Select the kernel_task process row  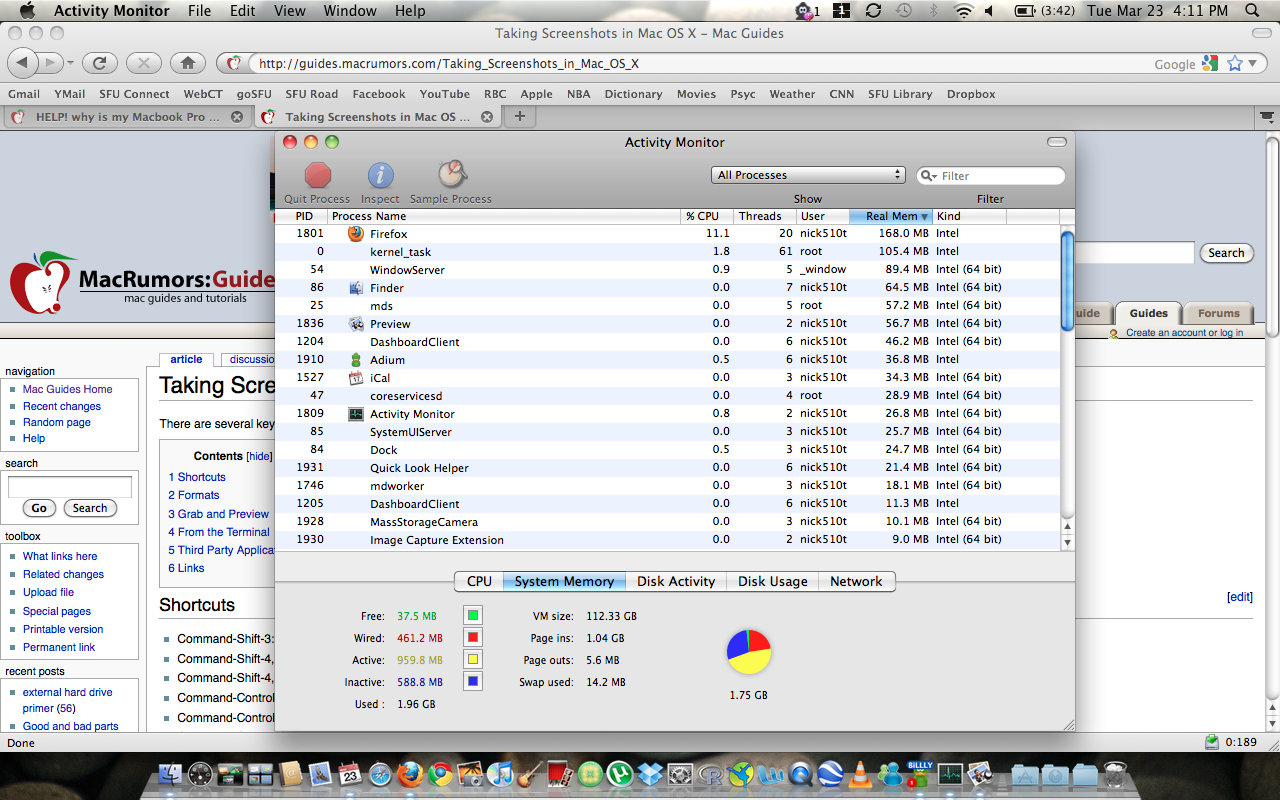pos(668,252)
